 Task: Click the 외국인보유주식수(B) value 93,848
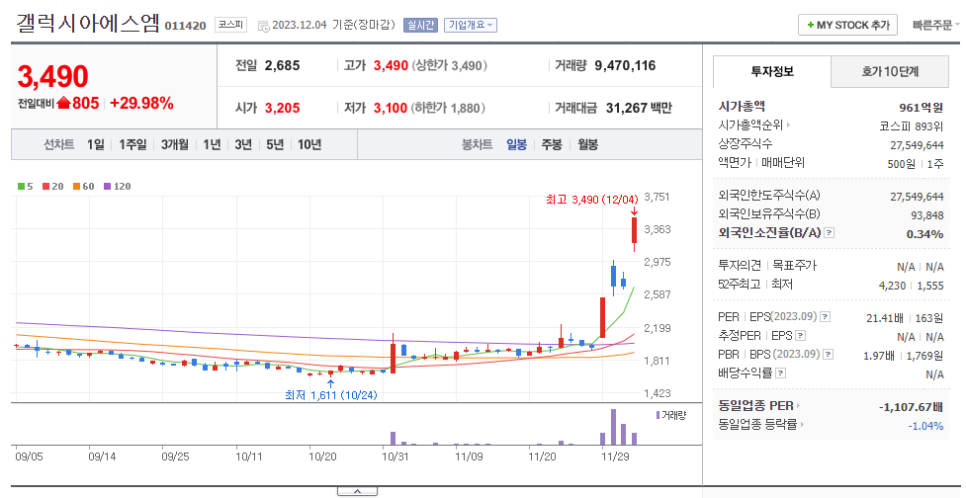[927, 215]
